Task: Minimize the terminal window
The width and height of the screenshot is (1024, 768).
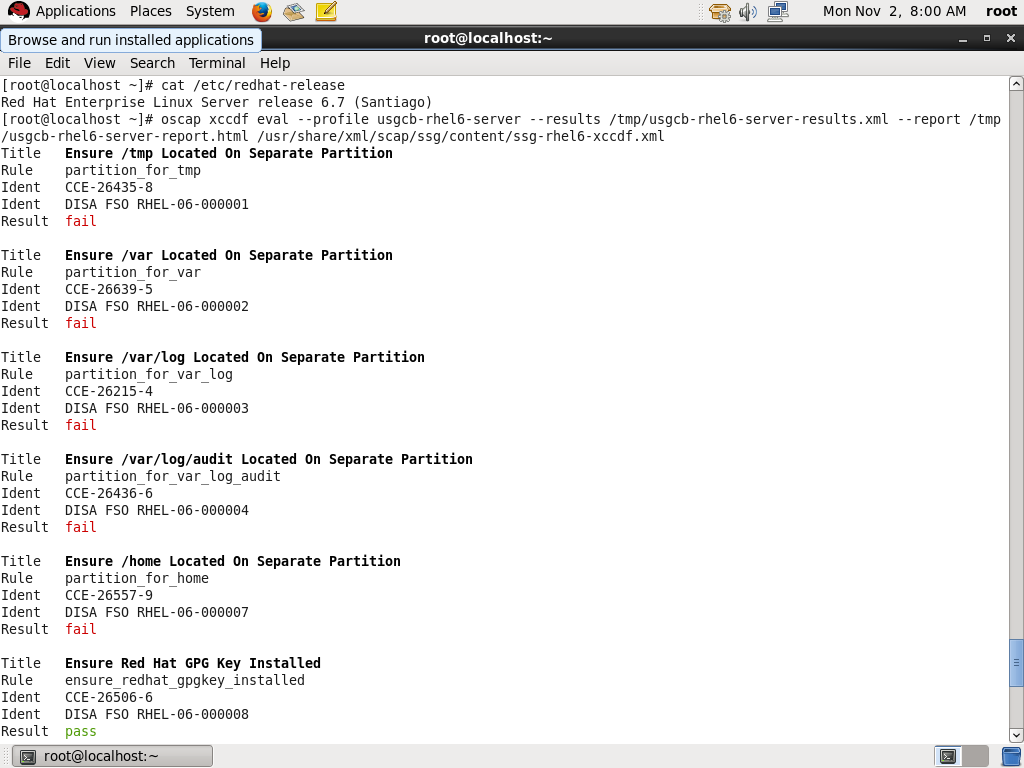Action: [x=963, y=39]
